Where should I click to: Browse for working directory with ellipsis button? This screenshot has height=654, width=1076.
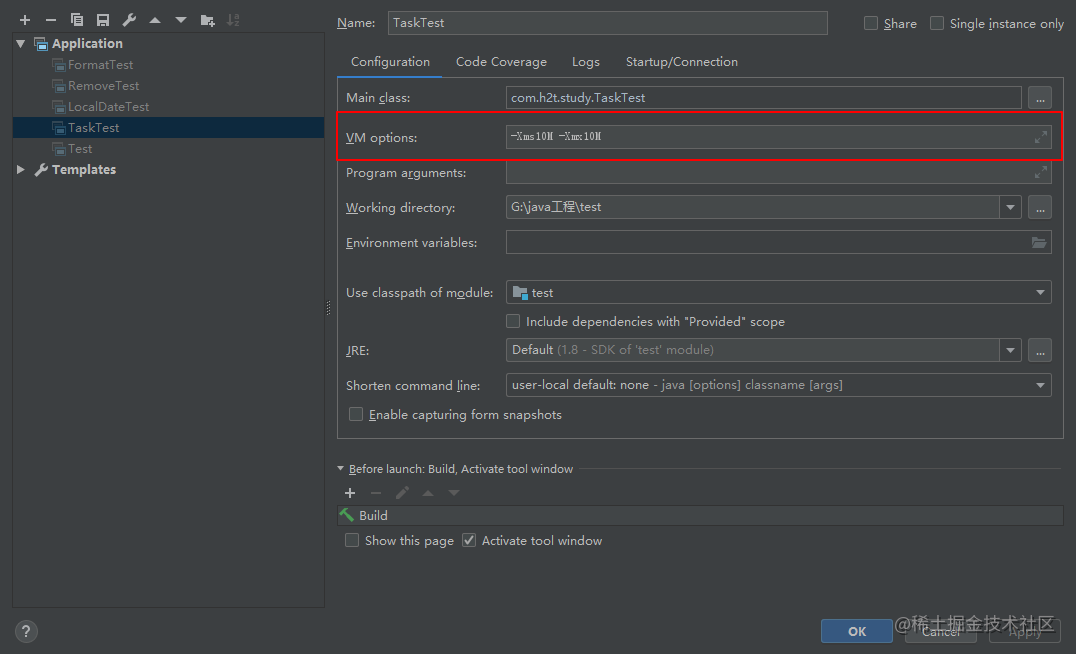[1040, 207]
